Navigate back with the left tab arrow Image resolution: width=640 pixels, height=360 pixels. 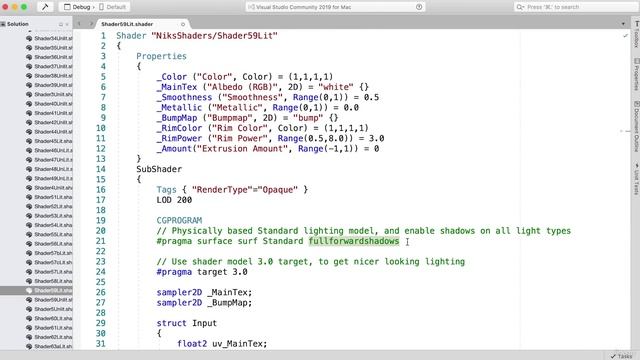(79, 24)
